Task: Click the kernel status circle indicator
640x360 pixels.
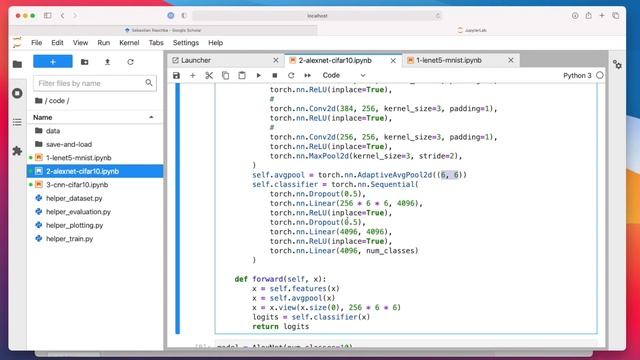Action: (x=600, y=75)
